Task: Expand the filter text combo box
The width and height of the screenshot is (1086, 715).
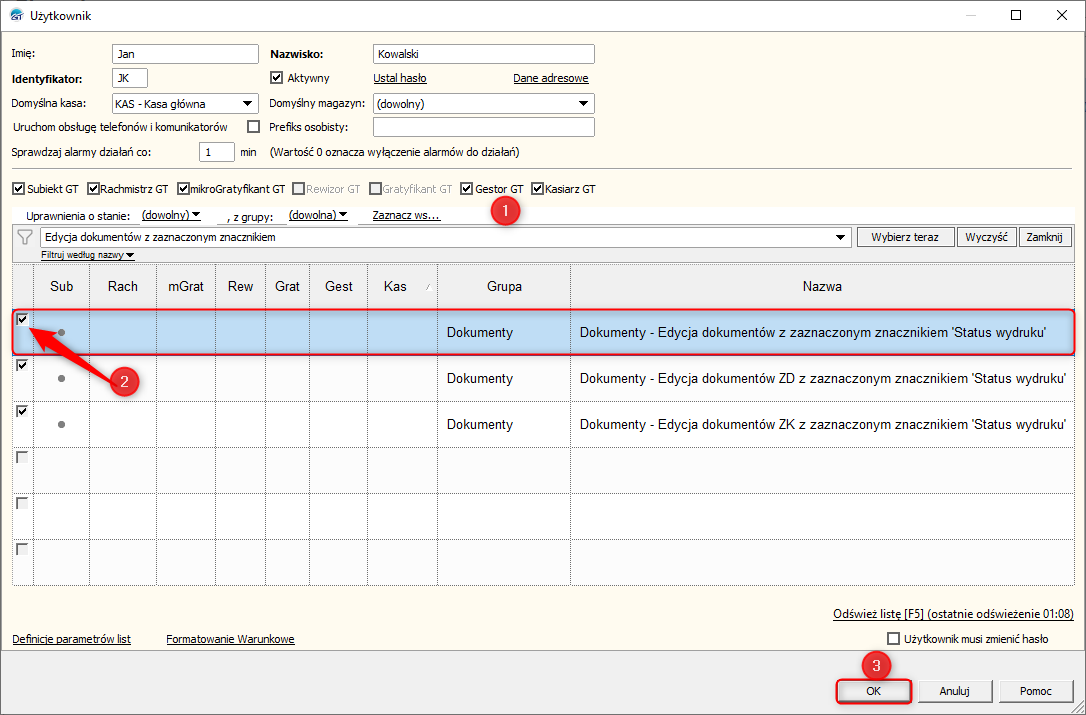Action: click(839, 237)
